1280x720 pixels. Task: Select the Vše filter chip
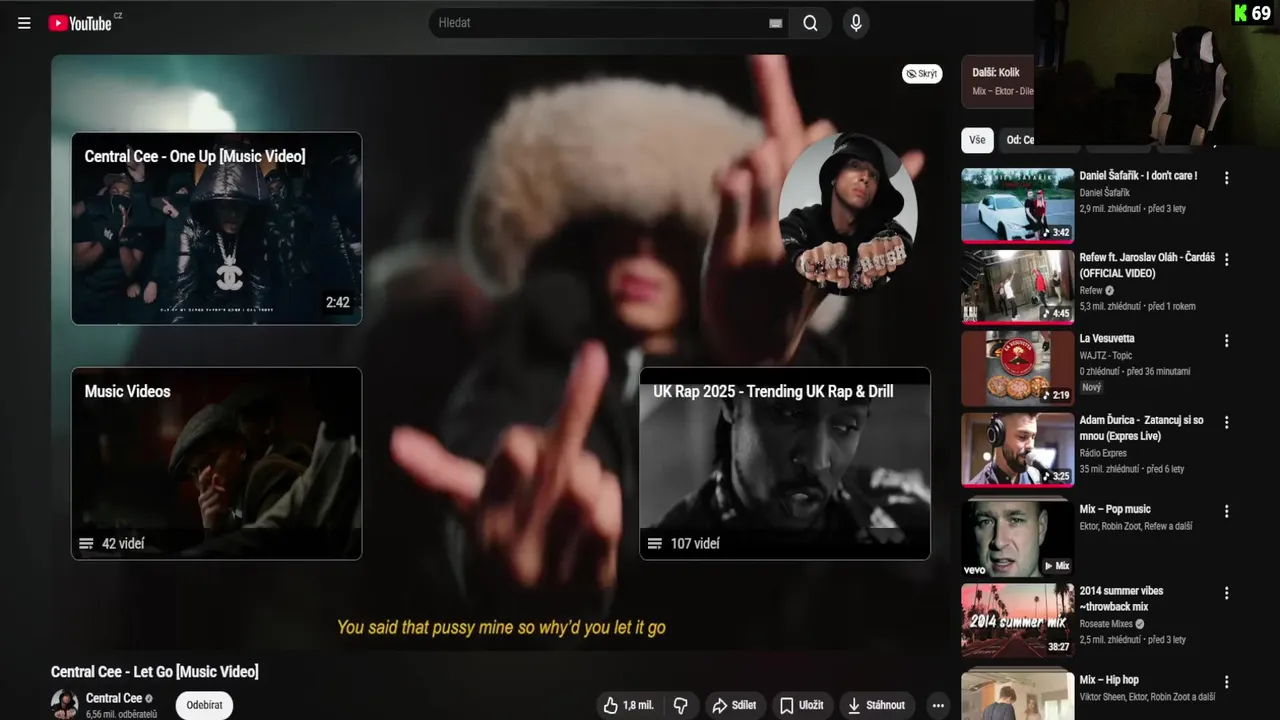point(977,140)
